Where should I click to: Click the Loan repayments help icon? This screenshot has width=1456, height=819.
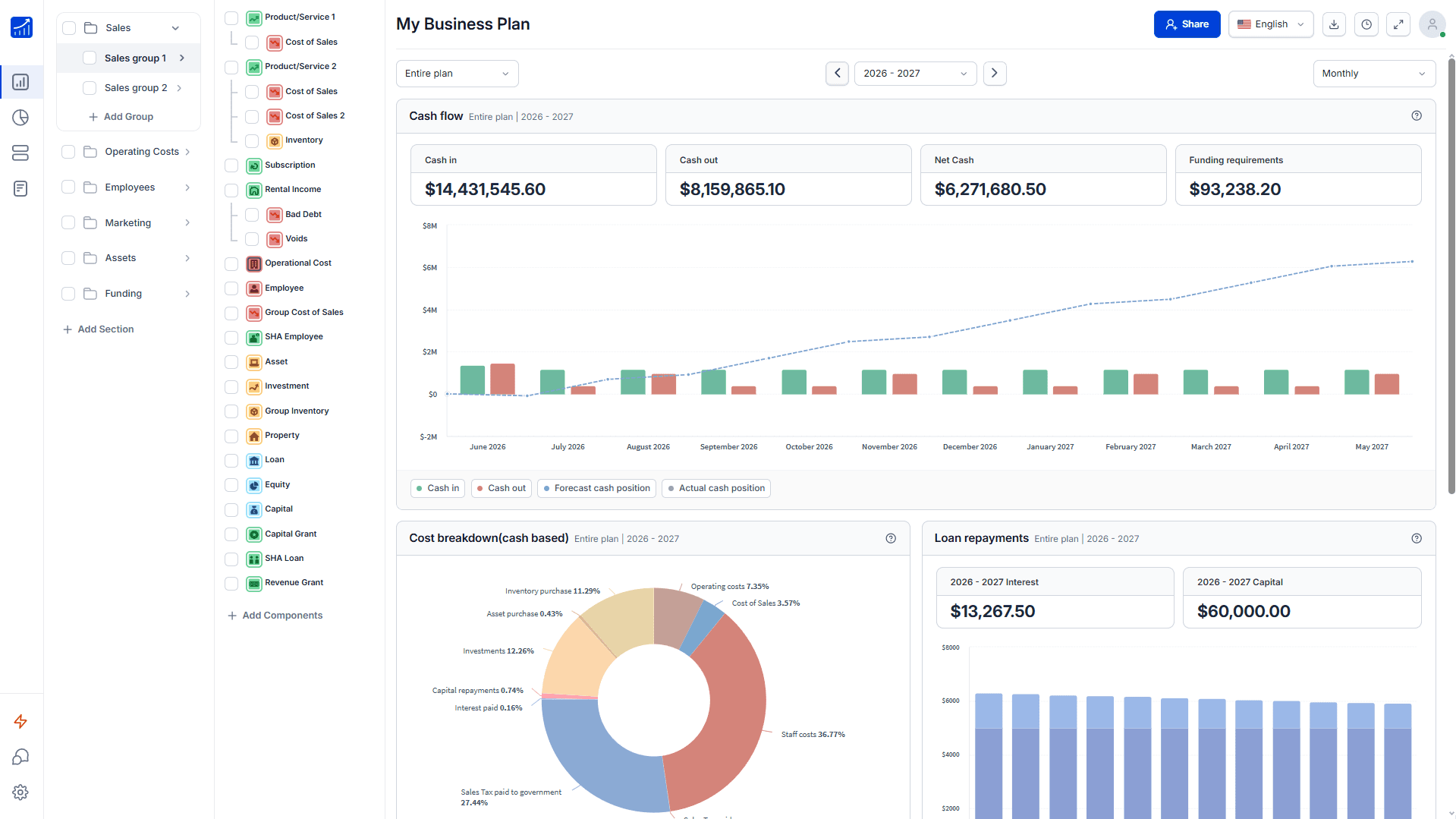tap(1417, 538)
